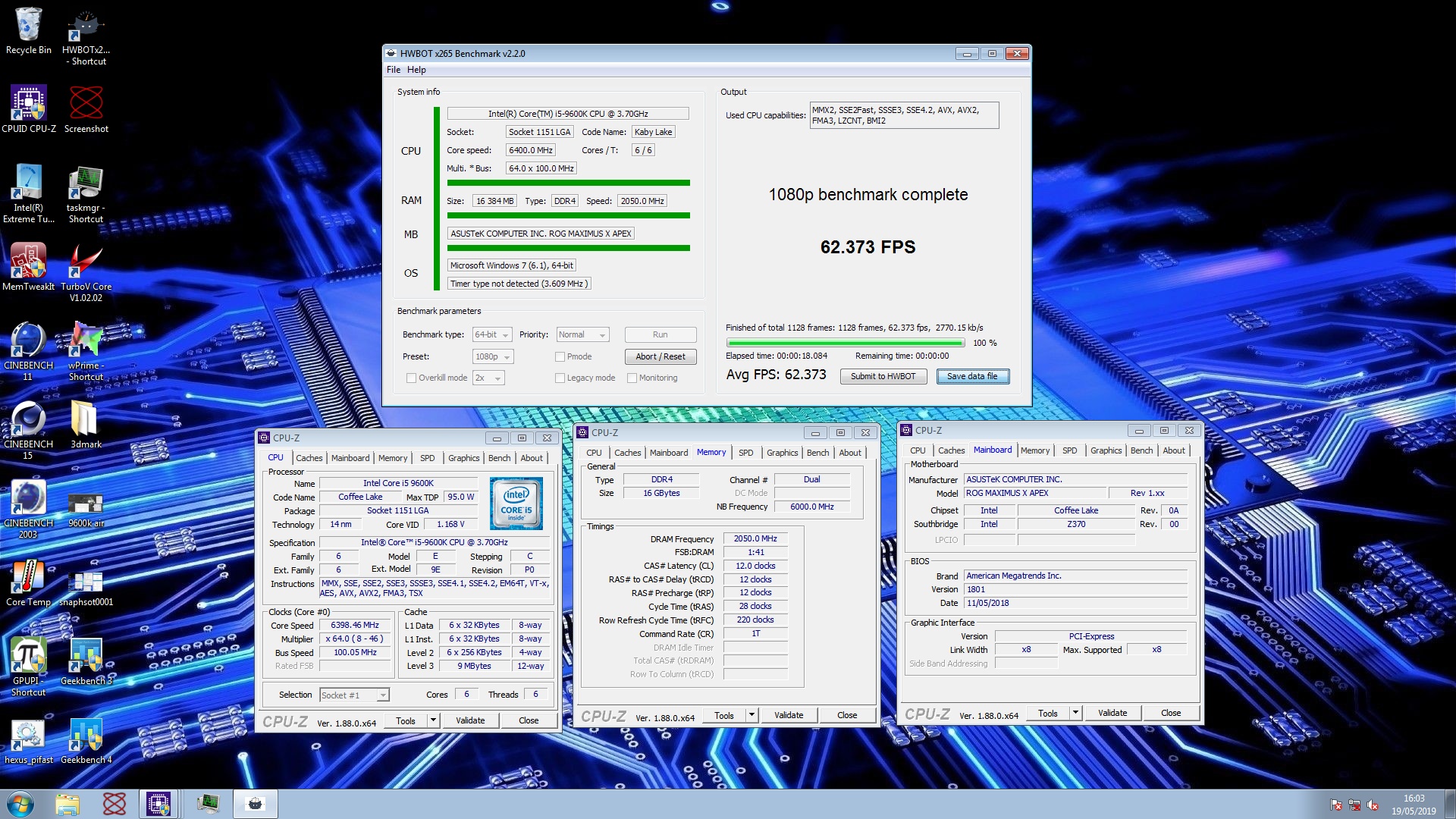This screenshot has width=1456, height=819.
Task: Click the 62.373 FPS result text
Action: coord(868,247)
